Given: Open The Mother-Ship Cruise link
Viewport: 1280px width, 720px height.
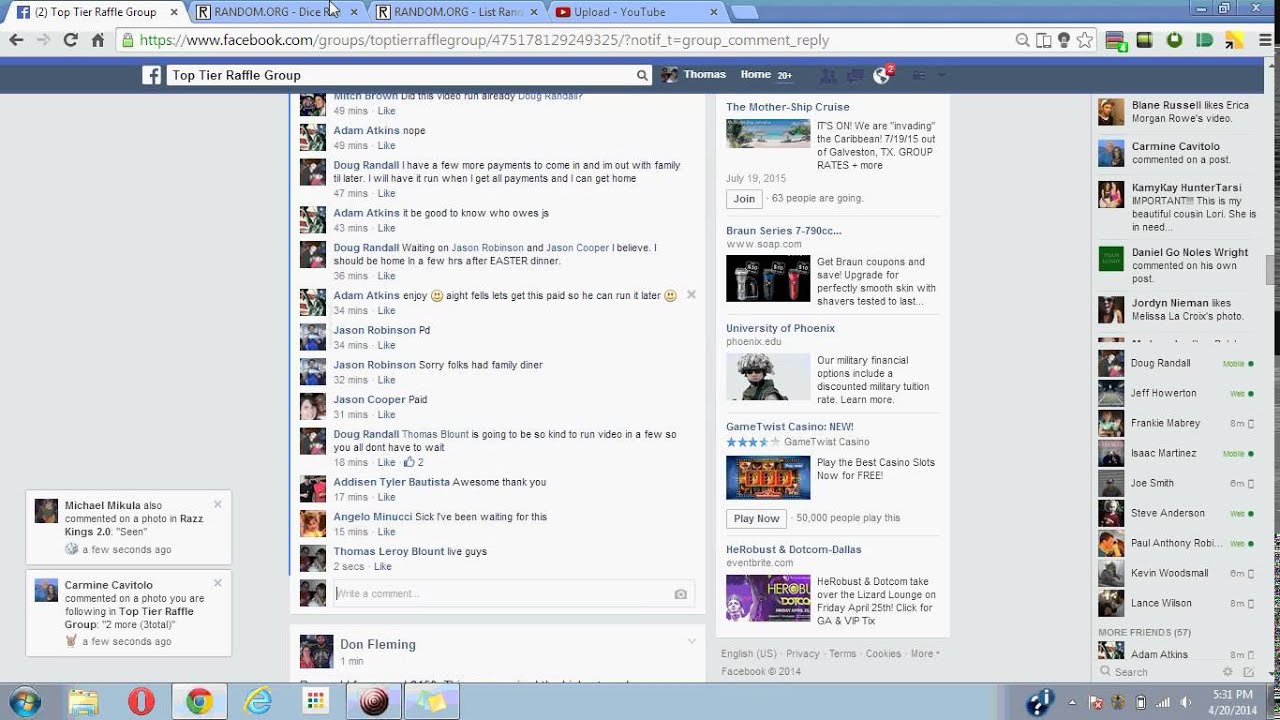Looking at the screenshot, I should pos(788,107).
